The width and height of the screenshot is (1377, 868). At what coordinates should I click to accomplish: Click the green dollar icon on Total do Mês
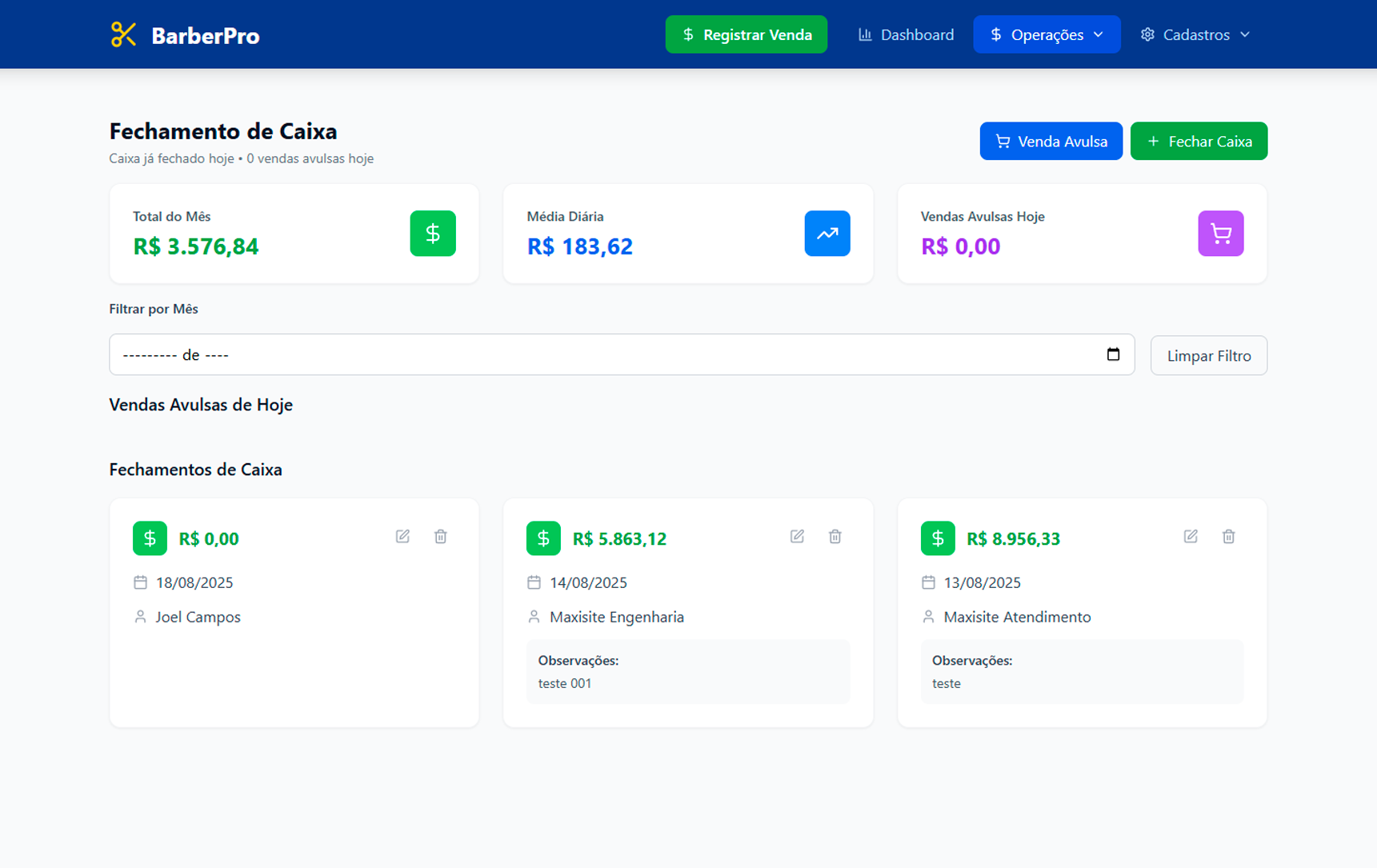(x=433, y=234)
